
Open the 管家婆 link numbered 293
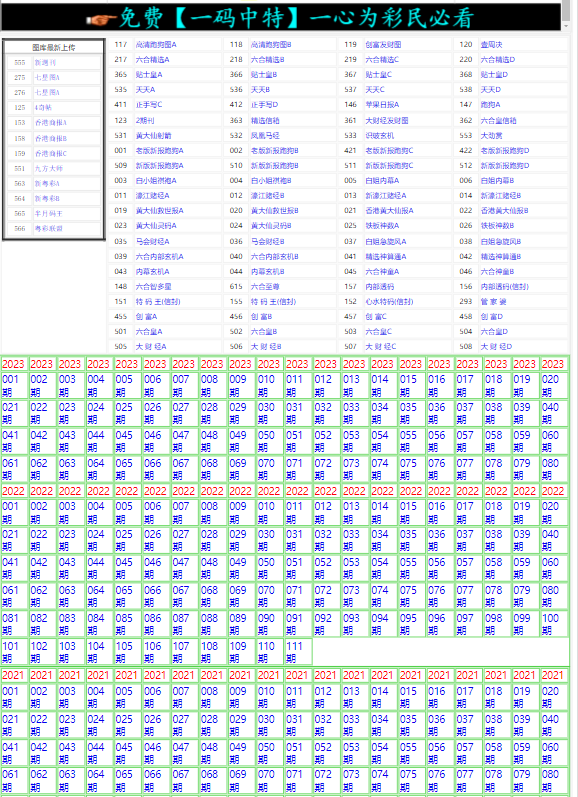[493, 302]
